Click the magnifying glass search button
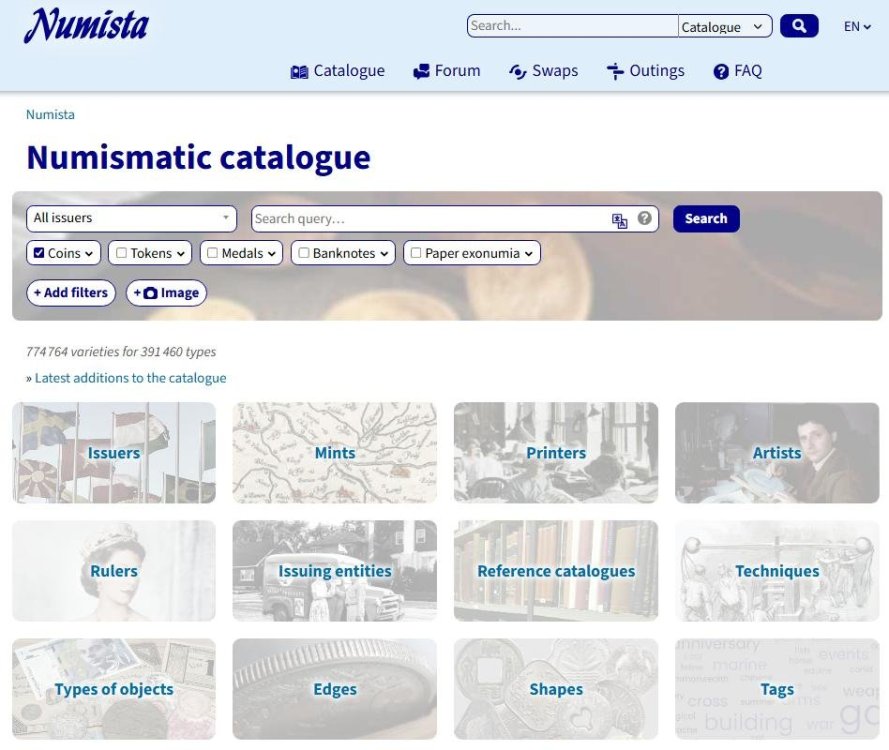Viewport: 889px width, 750px height. pyautogui.click(x=799, y=26)
